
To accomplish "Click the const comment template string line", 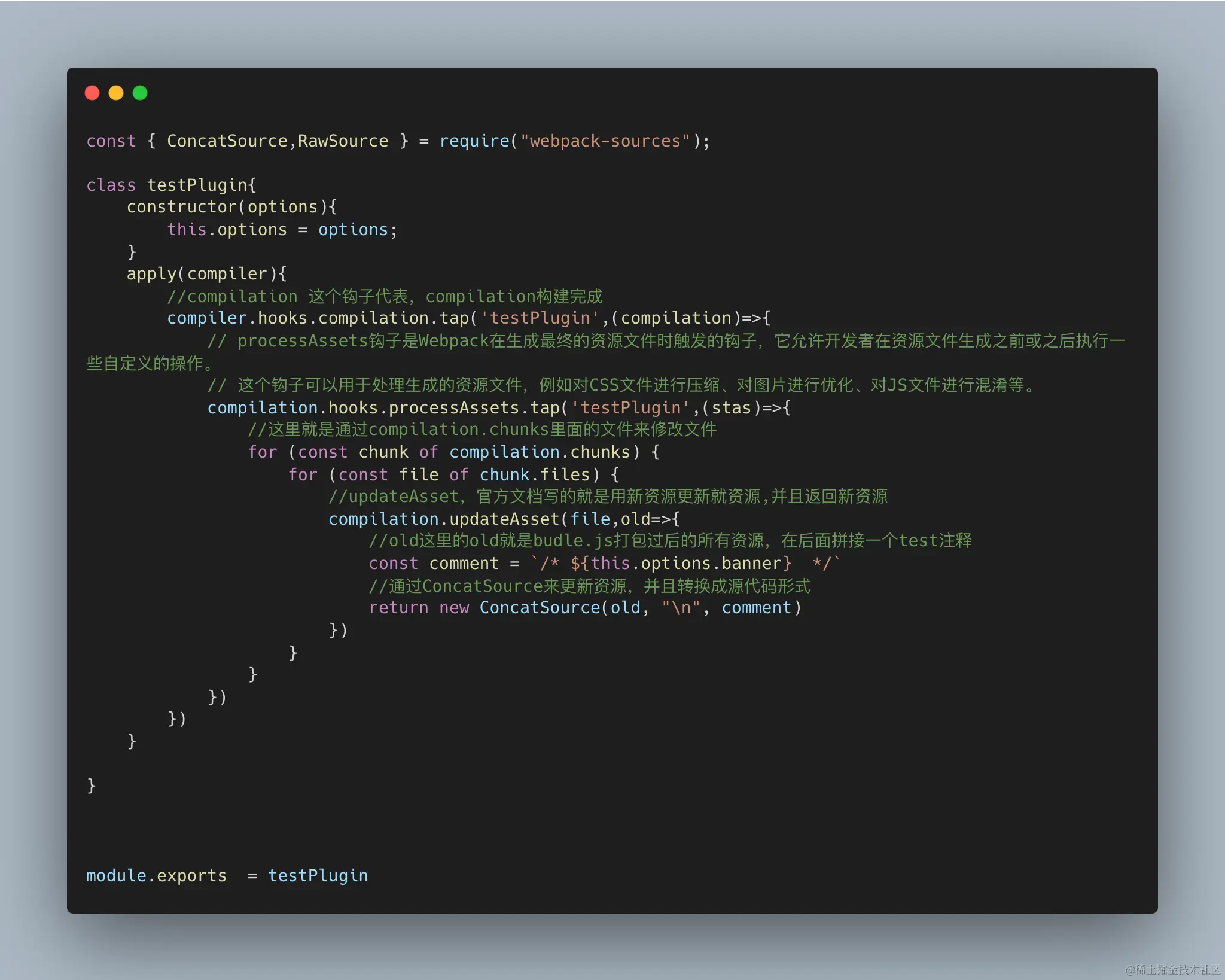I will [x=604, y=564].
